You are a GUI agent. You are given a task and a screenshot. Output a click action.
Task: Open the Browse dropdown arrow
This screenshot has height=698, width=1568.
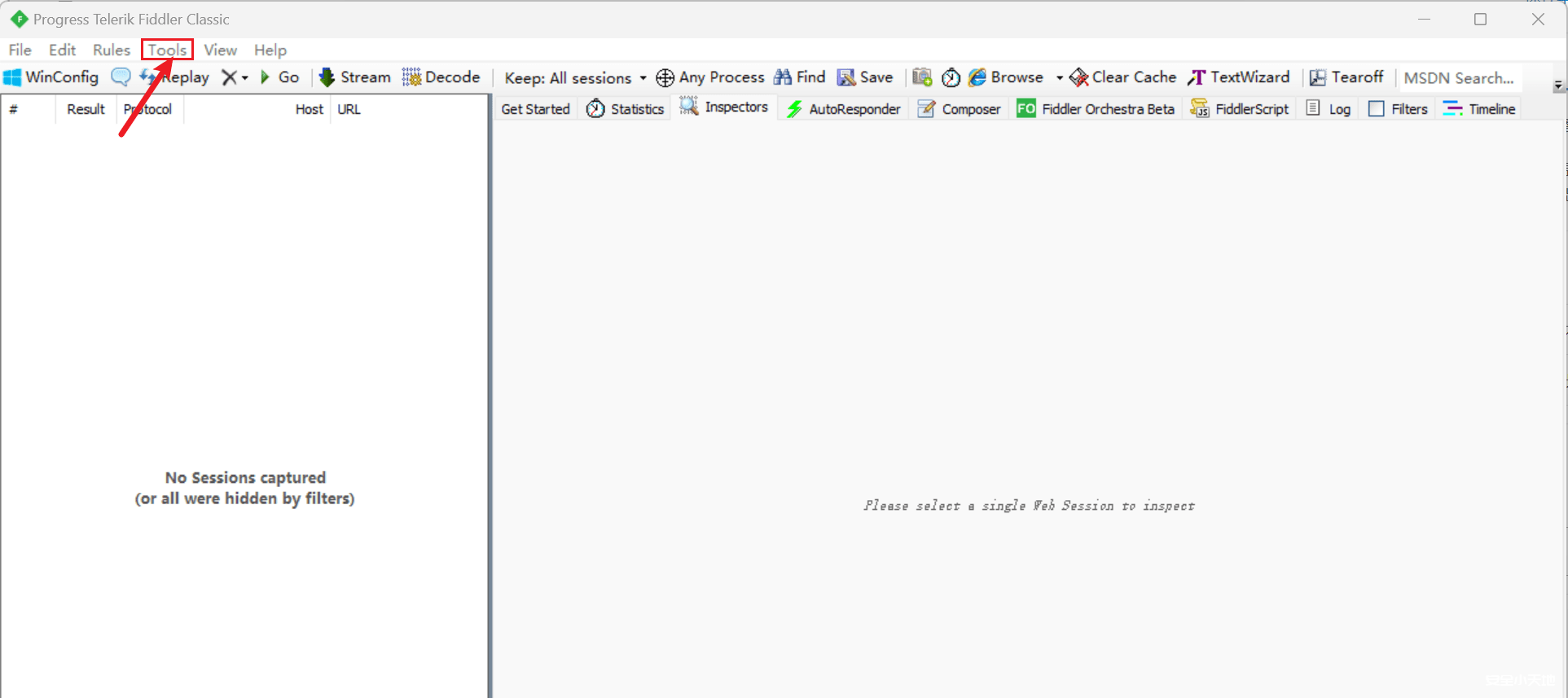coord(1059,78)
